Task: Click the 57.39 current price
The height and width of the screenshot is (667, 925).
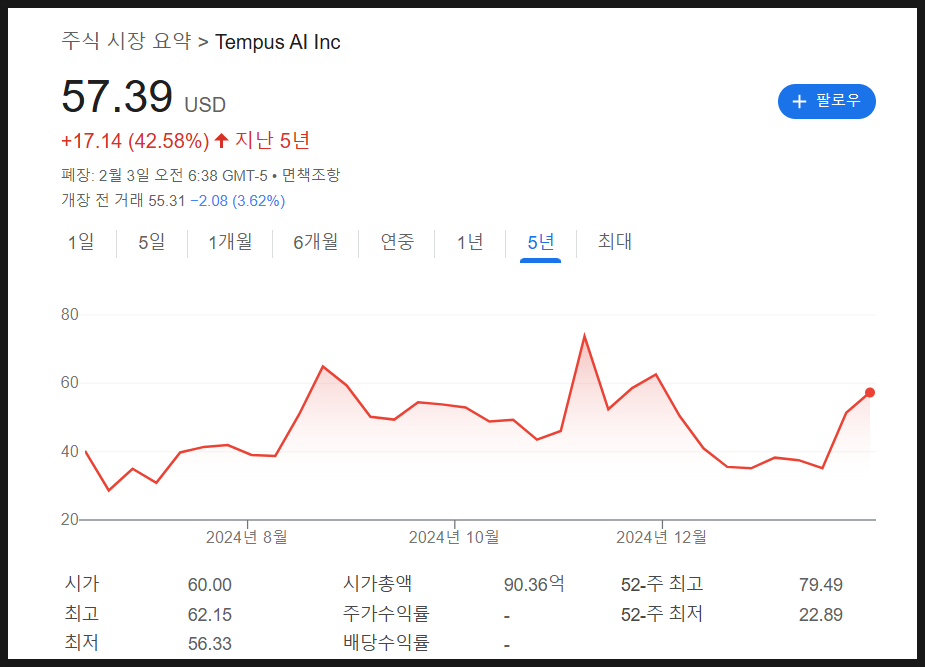Action: 117,96
